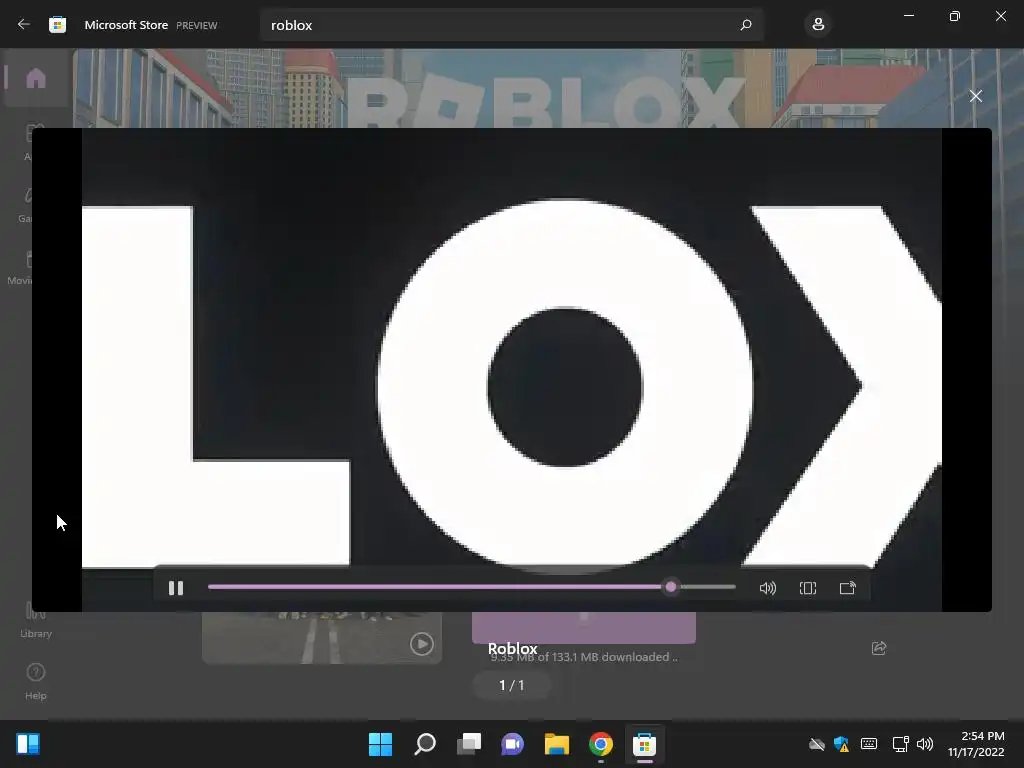The width and height of the screenshot is (1024, 768).
Task: Open File Explorer from the taskbar
Action: pos(557,744)
